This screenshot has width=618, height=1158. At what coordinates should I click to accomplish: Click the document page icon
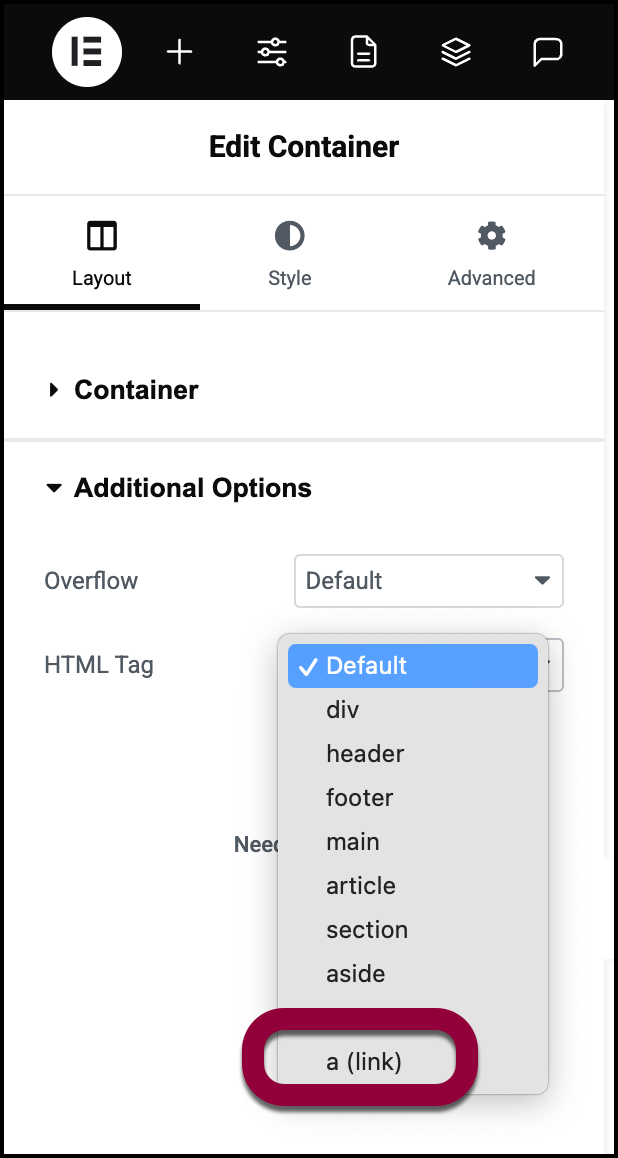pyautogui.click(x=364, y=52)
